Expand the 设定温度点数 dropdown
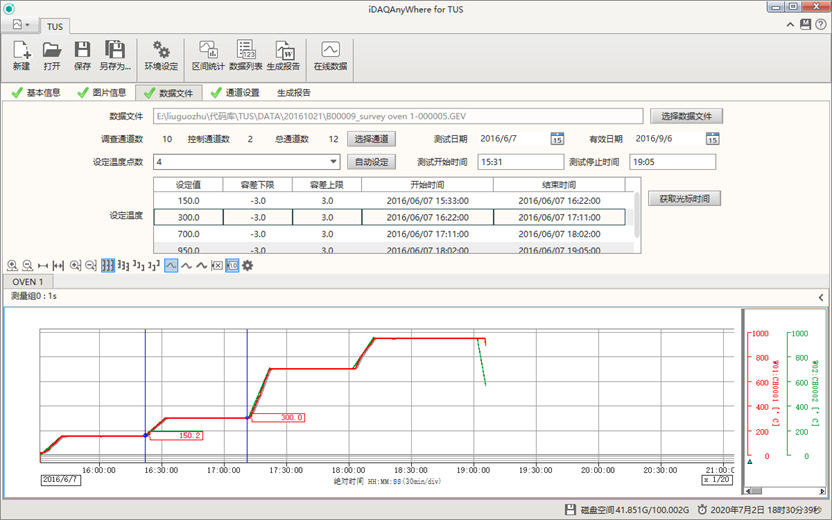Viewport: 832px width, 520px height. [333, 161]
